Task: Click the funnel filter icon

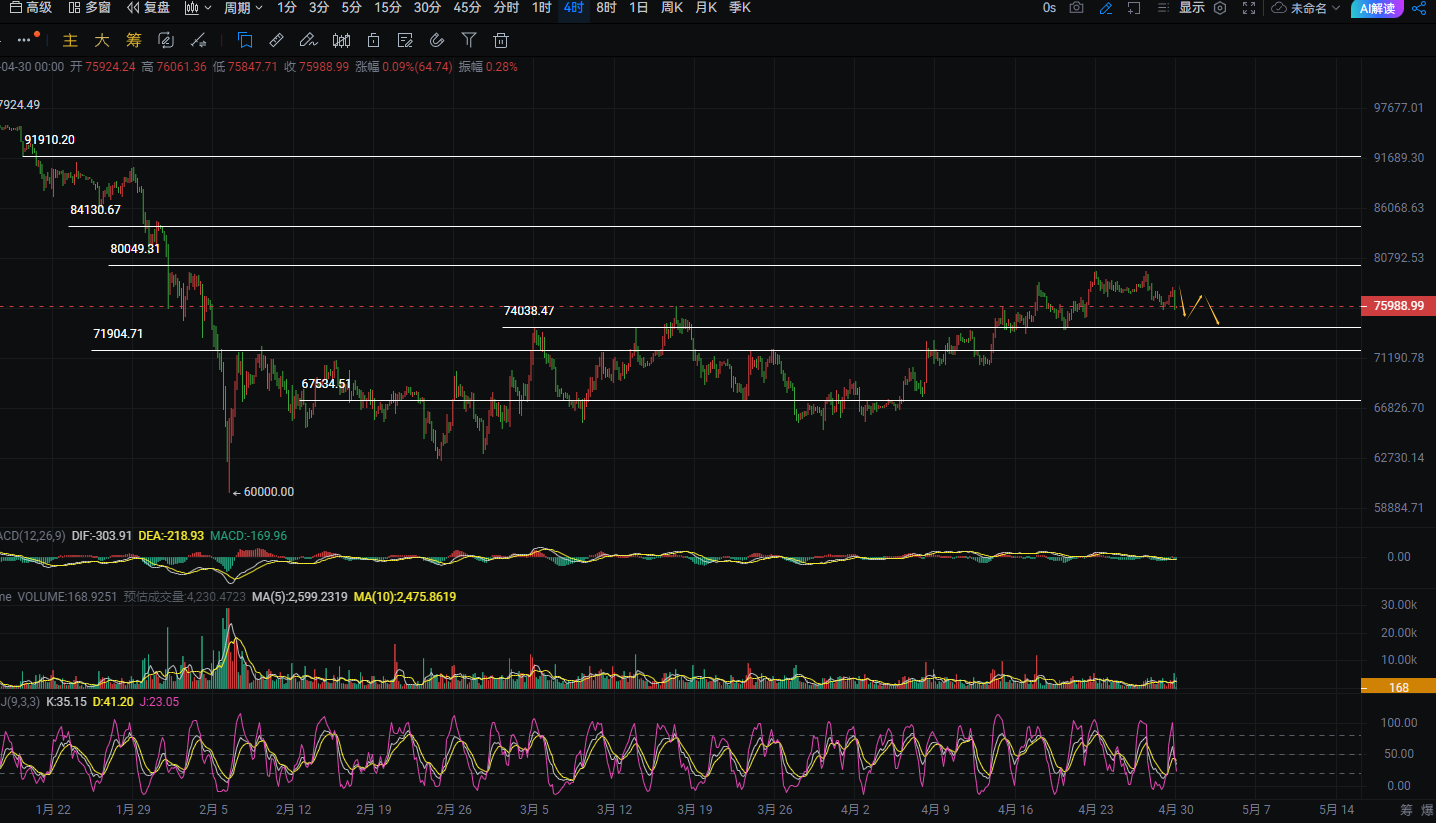Action: pyautogui.click(x=469, y=41)
